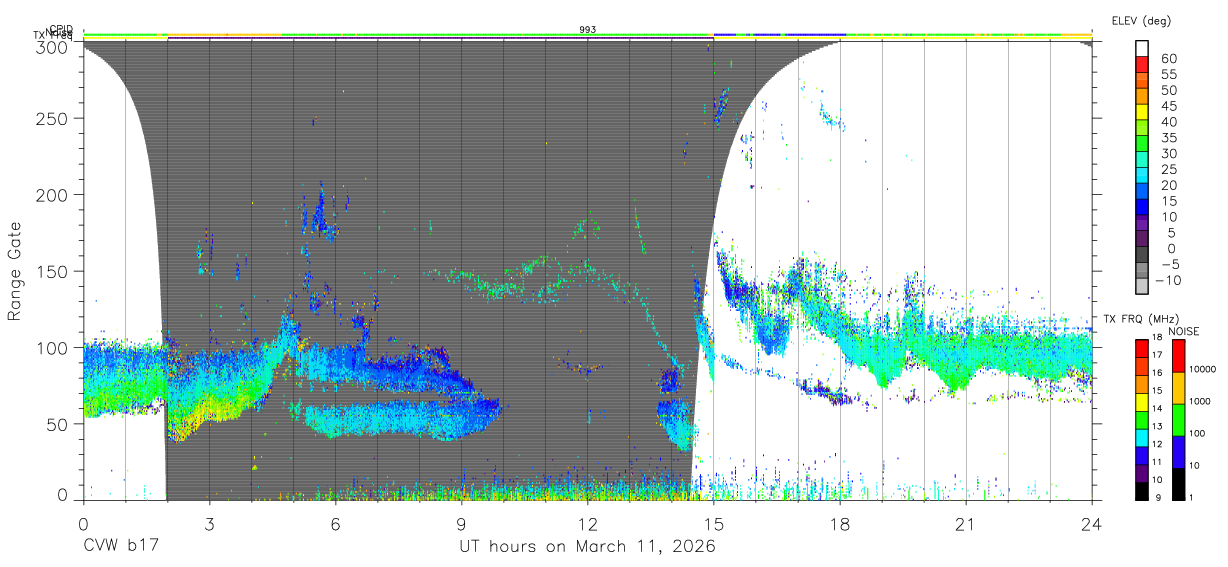The image size is (1228, 567).
Task: Click the '21' tick on the UT hours axis
Action: [966, 523]
